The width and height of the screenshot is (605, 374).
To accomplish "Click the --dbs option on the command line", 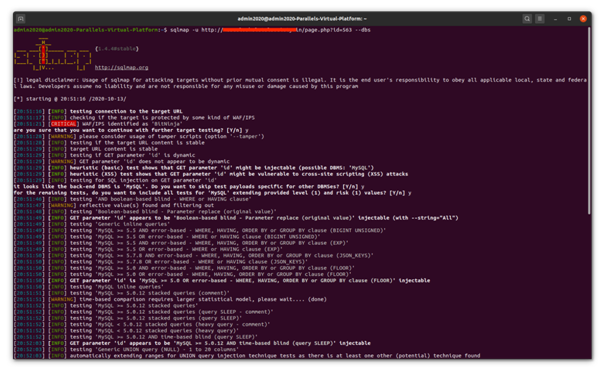I will coord(363,30).
